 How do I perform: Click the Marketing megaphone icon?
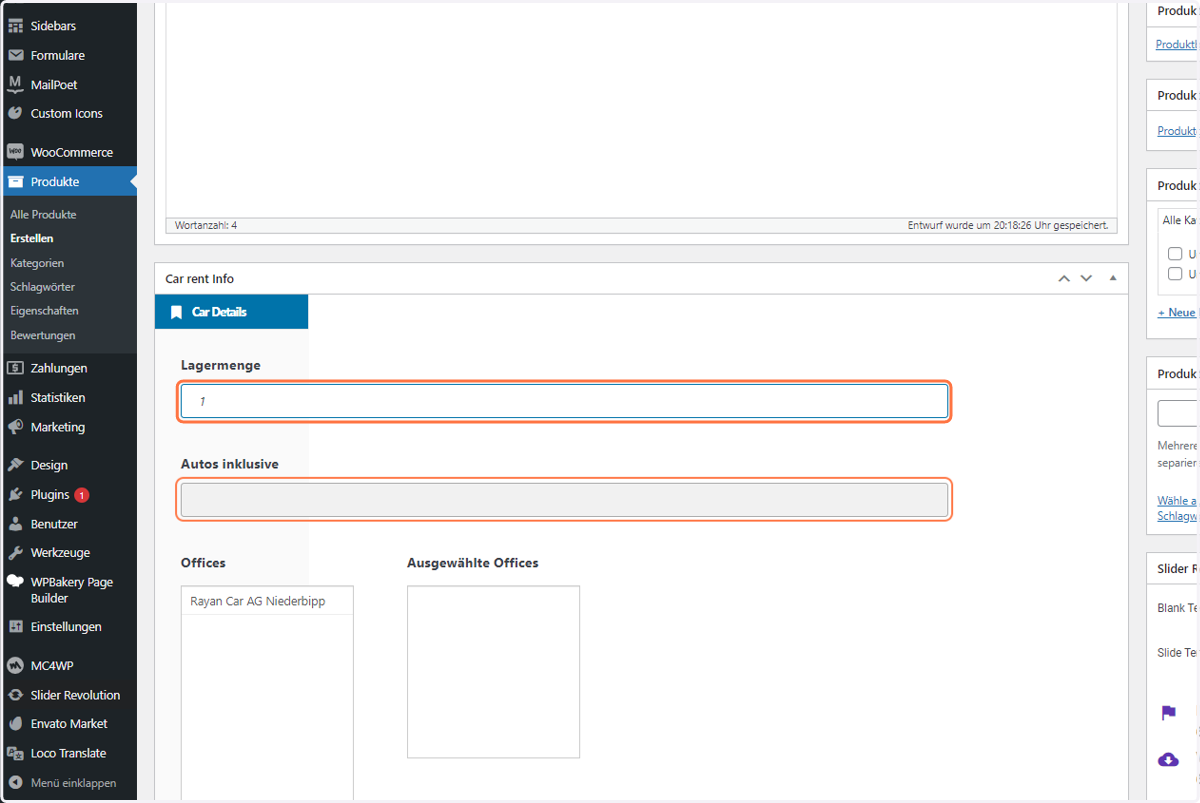pos(15,427)
